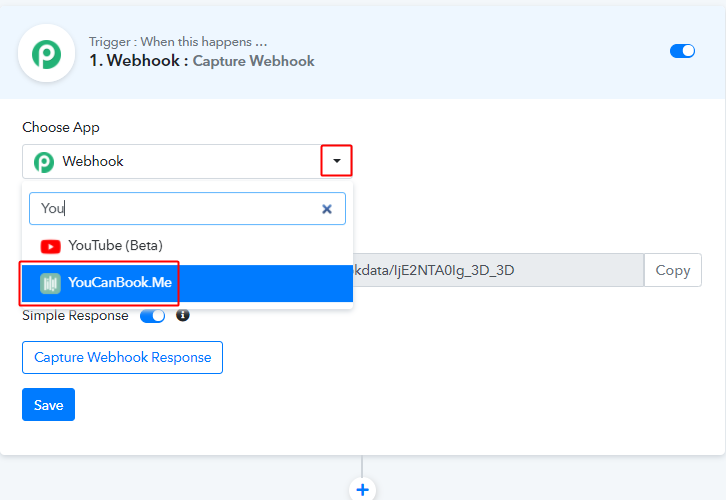Image resolution: width=726 pixels, height=500 pixels.
Task: Click the '1. Webhook : Capture Webhook' title
Action: pyautogui.click(x=202, y=61)
